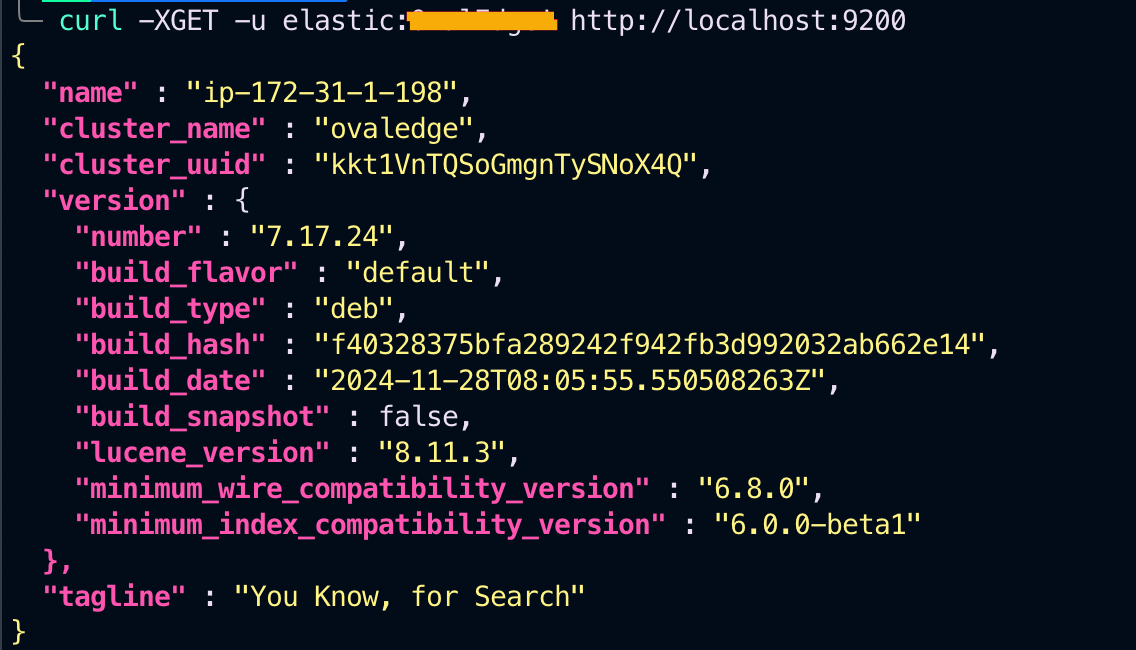1136x650 pixels.
Task: Click the "build_flavor" key
Action: pyautogui.click(x=187, y=273)
